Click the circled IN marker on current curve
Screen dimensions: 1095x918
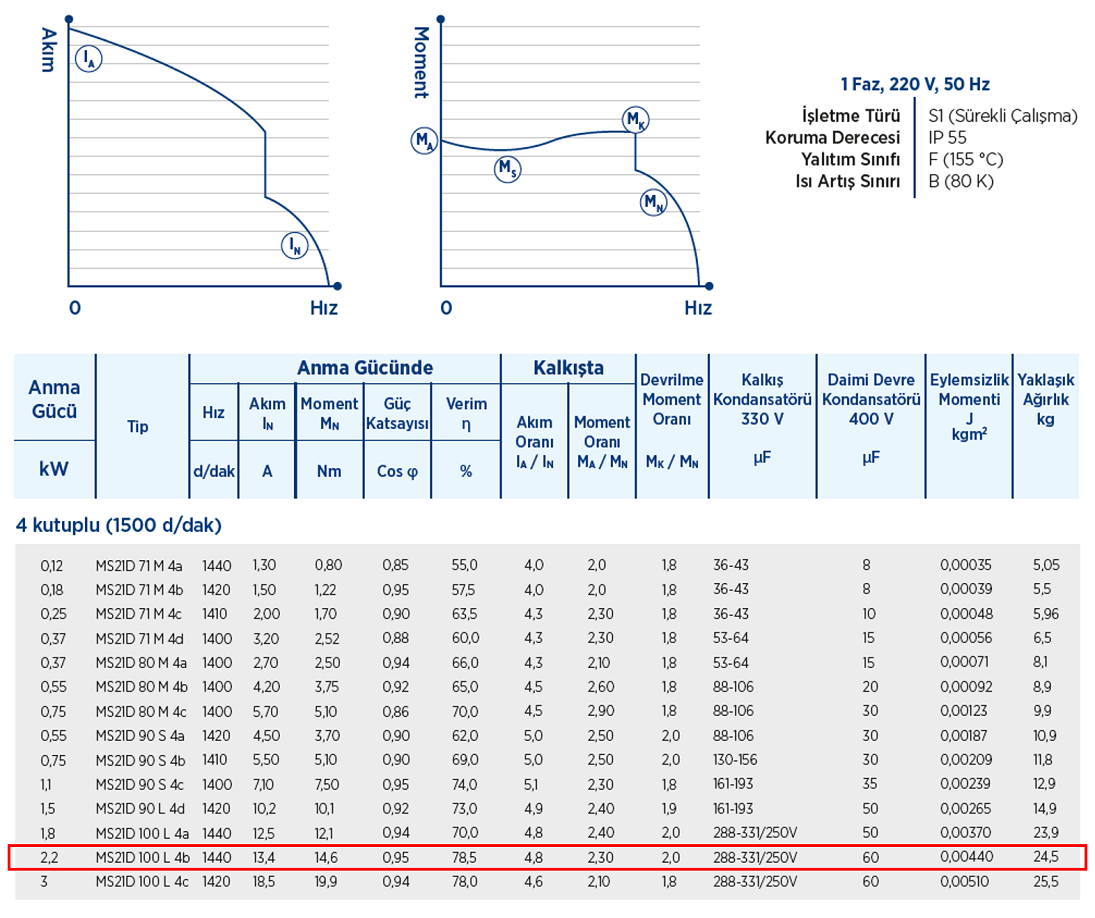coord(293,245)
